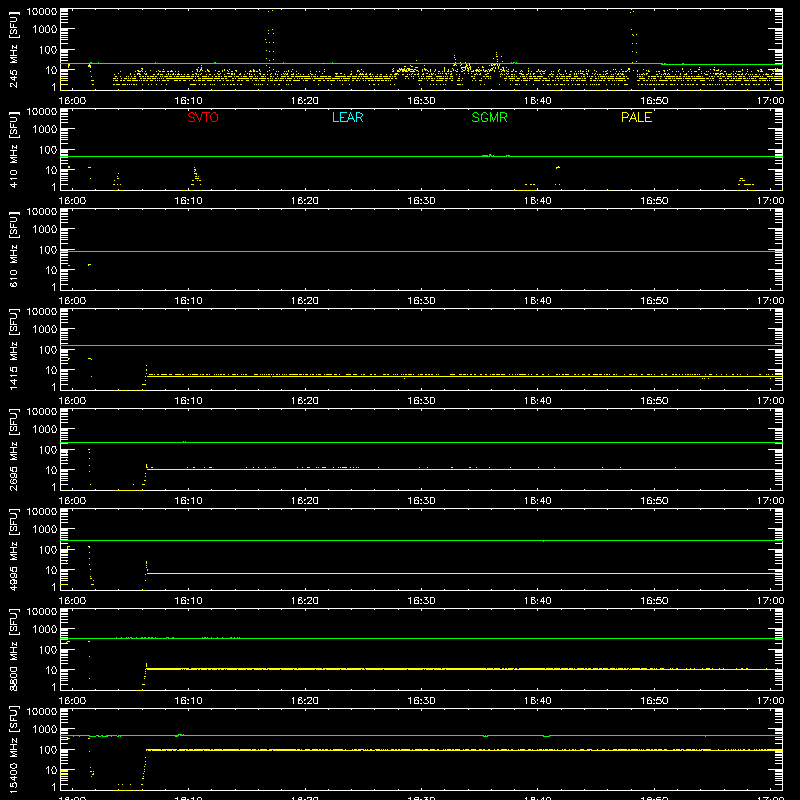Select the 410 MHz [SFU] axis label
This screenshot has height=800, width=800.
[x=14, y=149]
